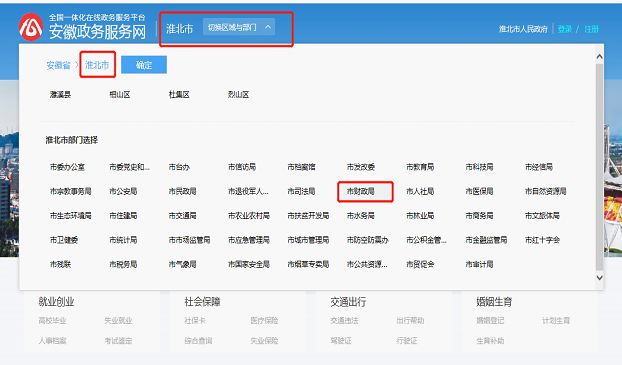Select department 市国家安全局
The width and height of the screenshot is (622, 365).
249,264
